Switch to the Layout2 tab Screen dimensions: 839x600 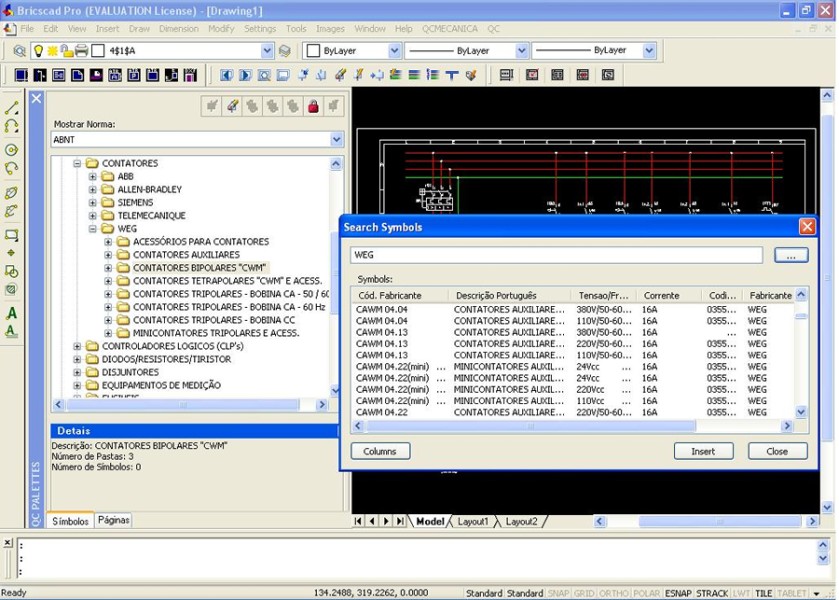tap(521, 521)
